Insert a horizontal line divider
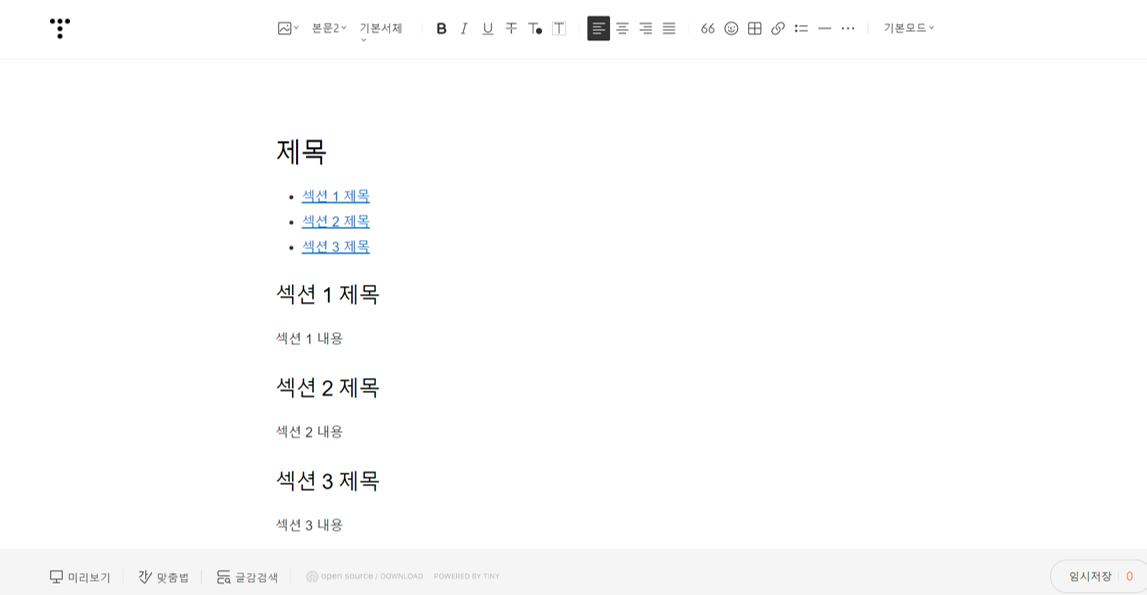 (x=824, y=28)
